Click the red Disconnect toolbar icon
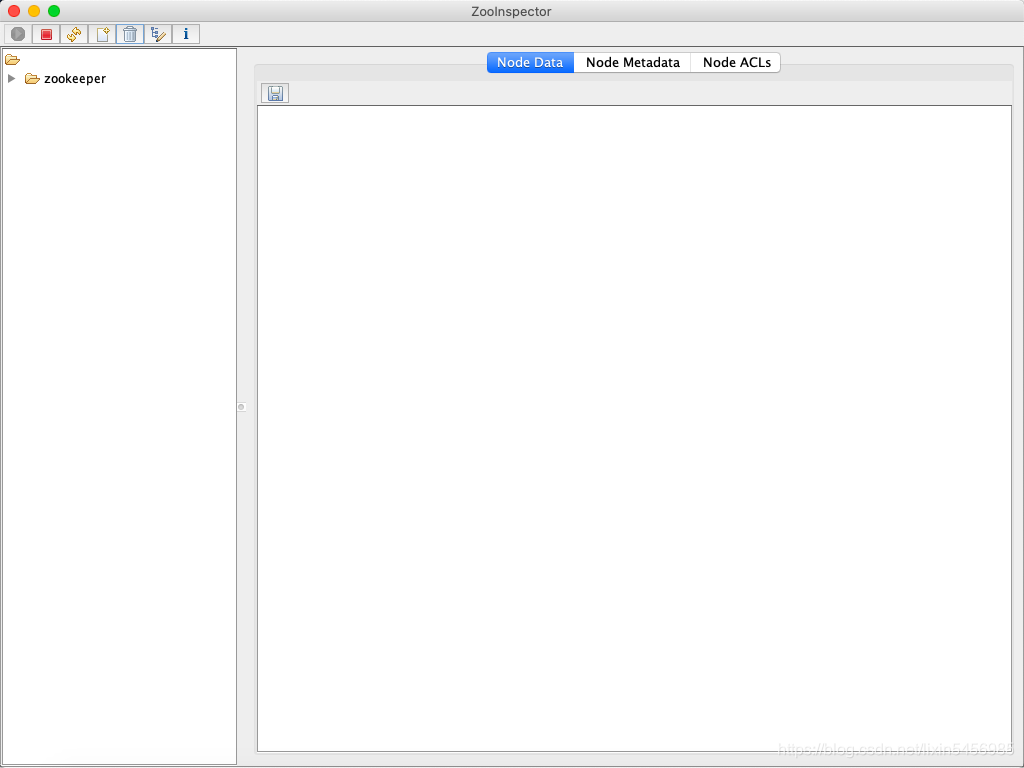Screen dimensions: 1024x768 46,34
